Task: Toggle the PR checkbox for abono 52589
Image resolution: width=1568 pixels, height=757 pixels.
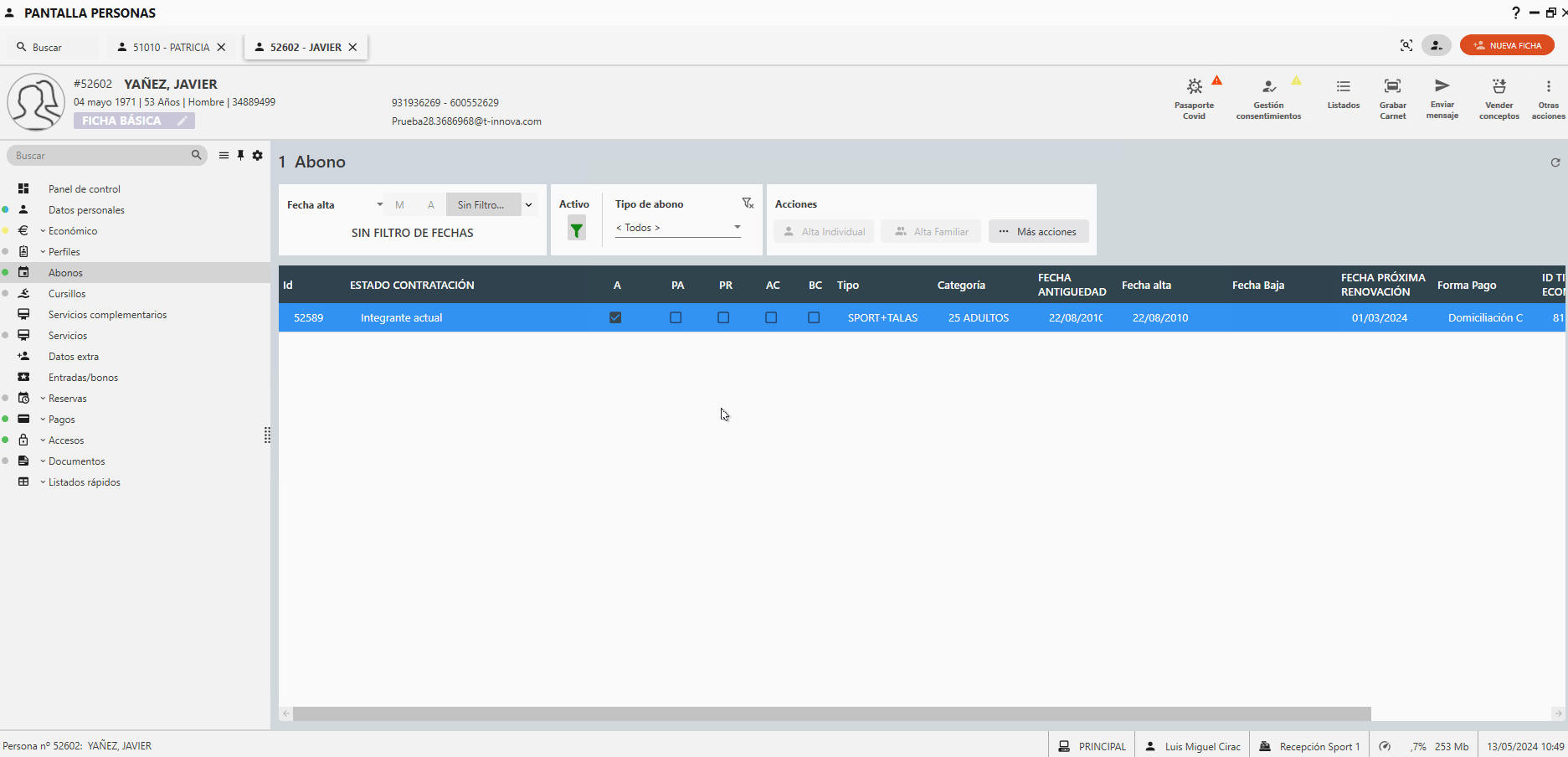Action: tap(723, 317)
